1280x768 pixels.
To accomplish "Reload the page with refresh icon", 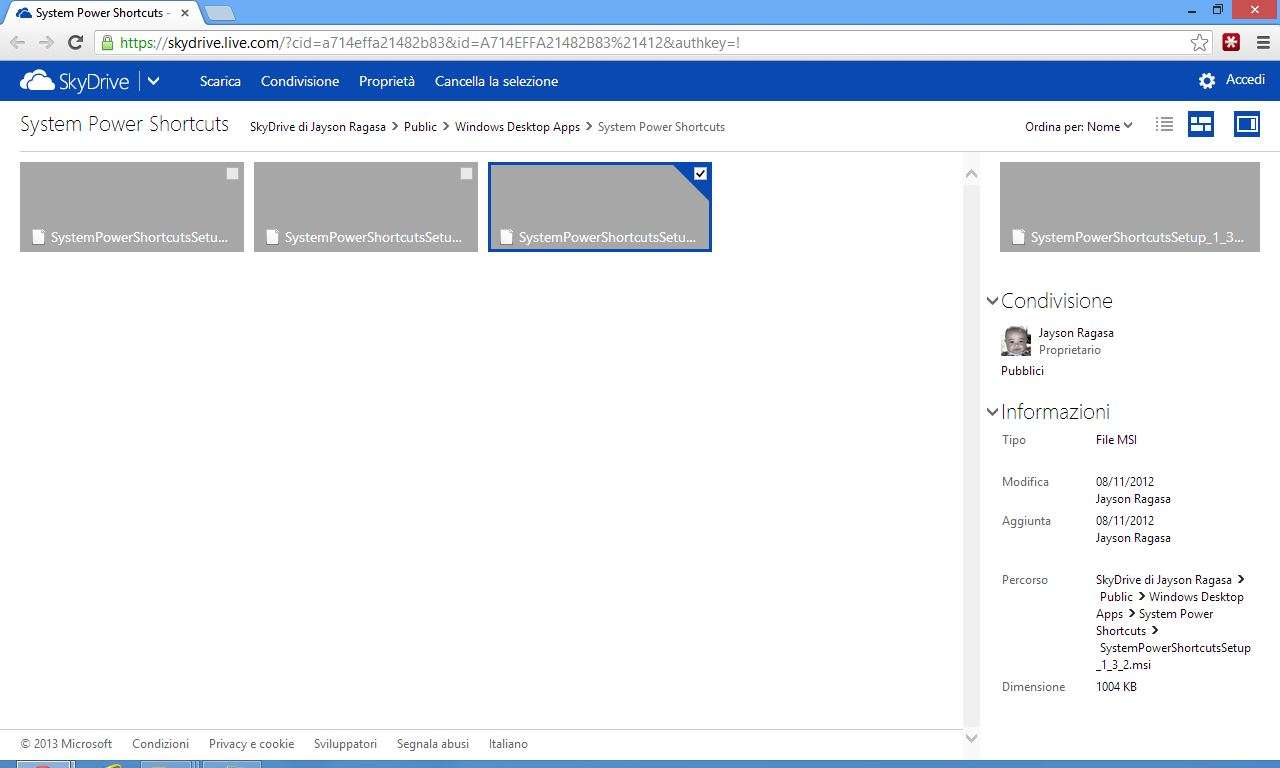I will coord(75,42).
